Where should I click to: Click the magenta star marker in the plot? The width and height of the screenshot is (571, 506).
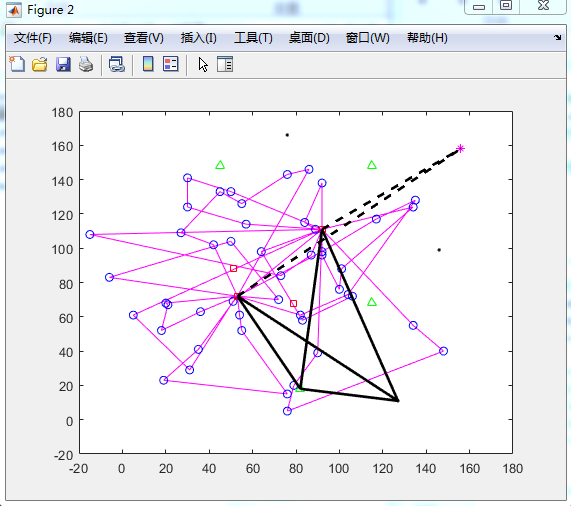point(461,148)
